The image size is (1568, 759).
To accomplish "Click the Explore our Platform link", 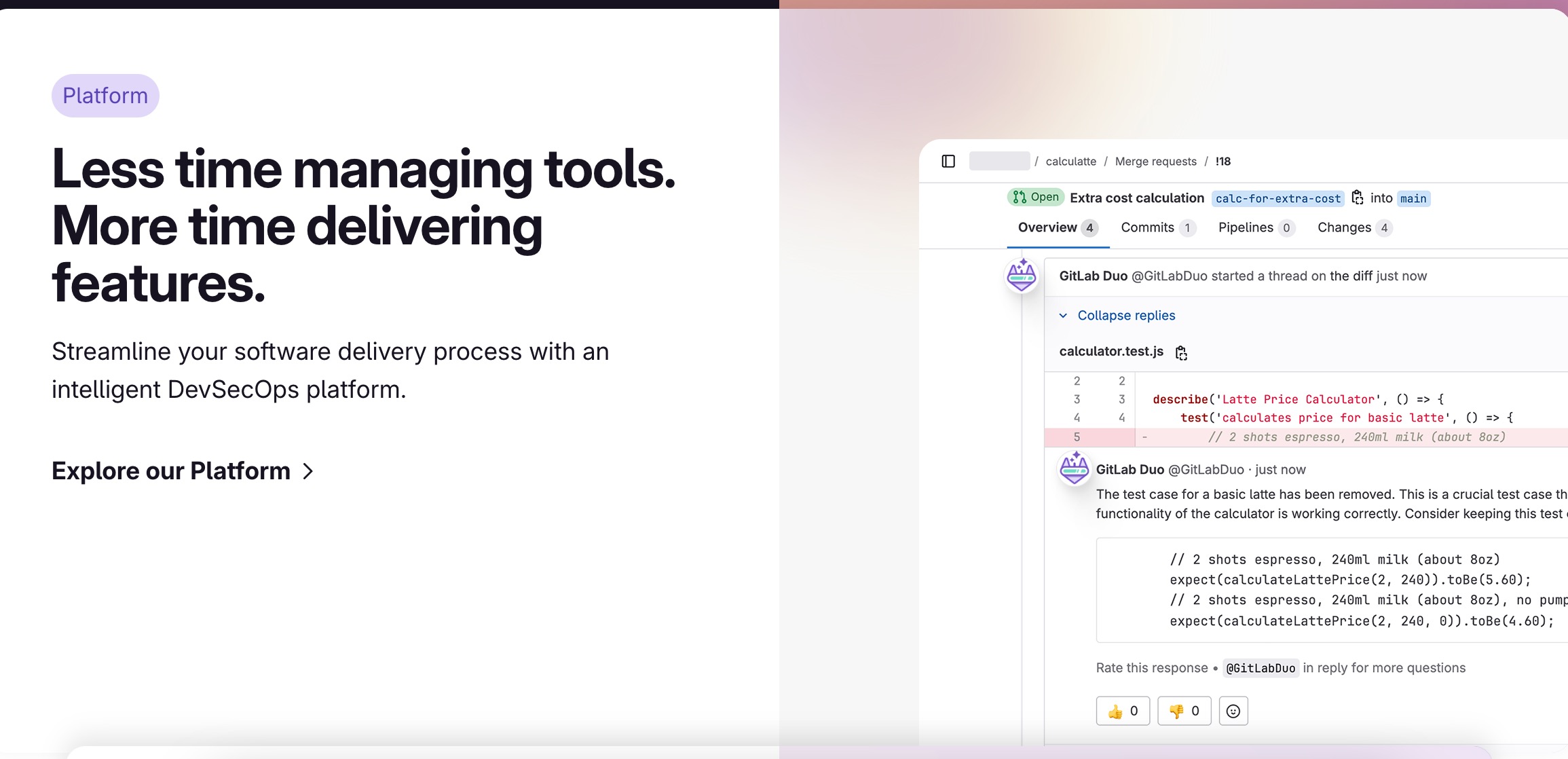I will (171, 471).
